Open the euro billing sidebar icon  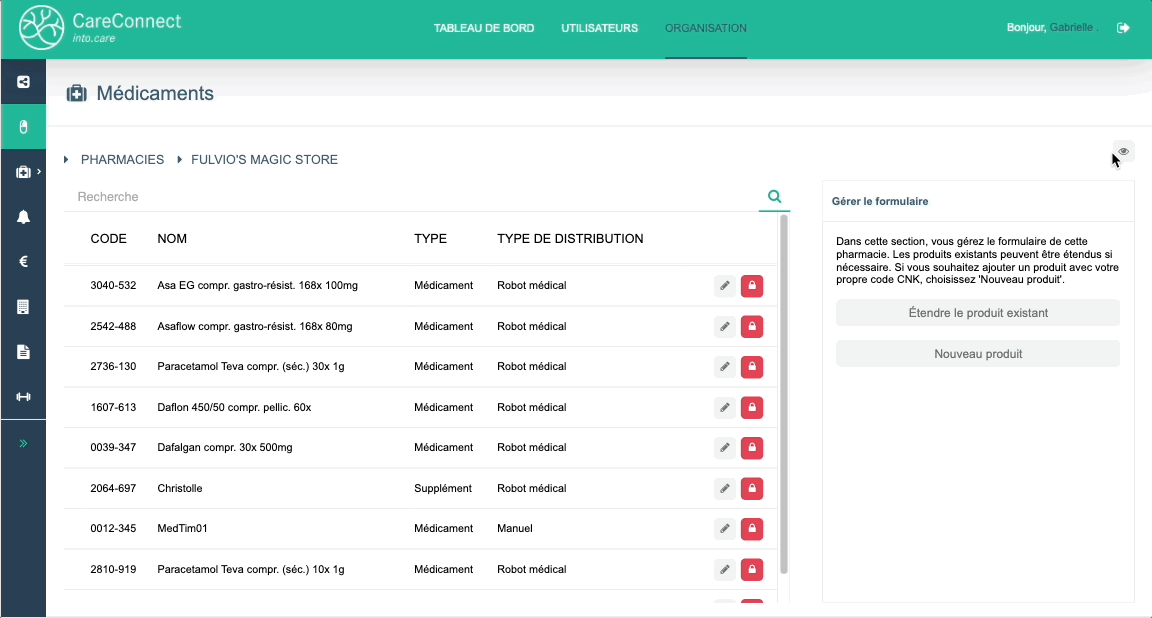24,262
